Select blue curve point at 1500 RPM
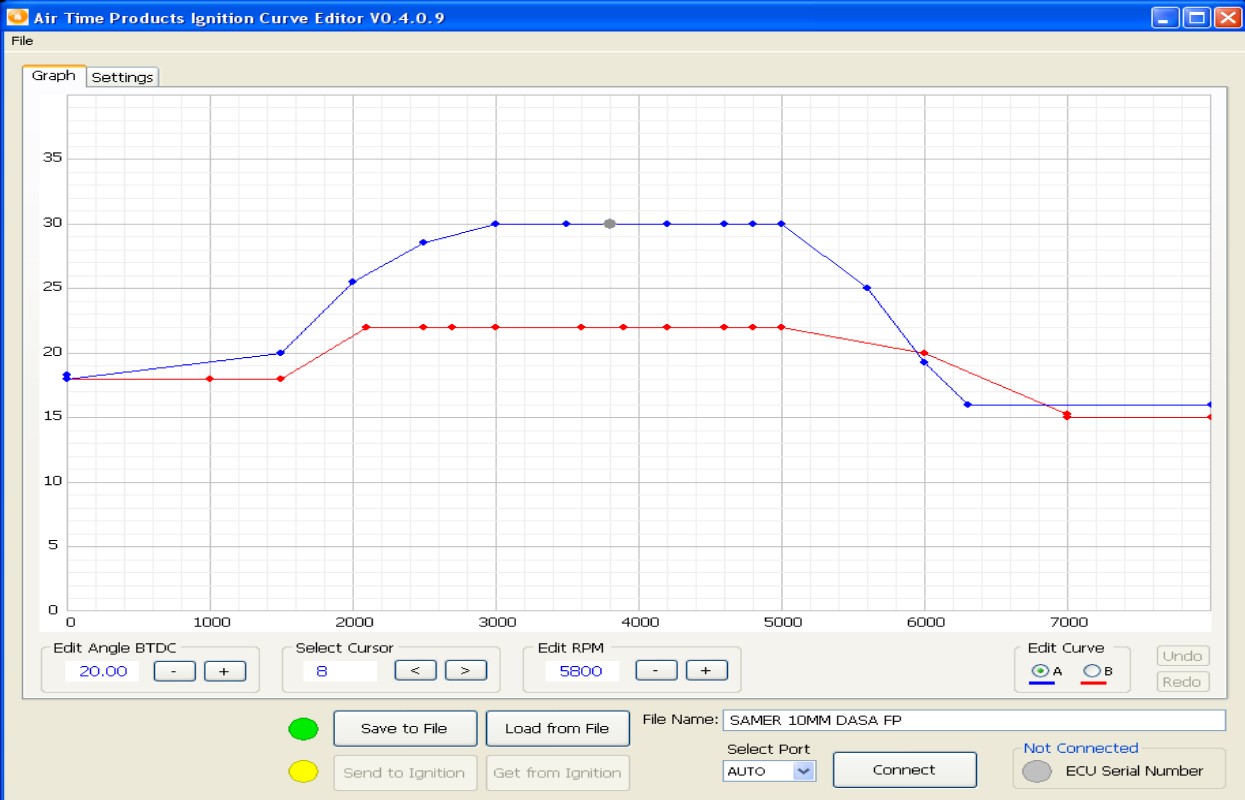This screenshot has height=800, width=1245. tap(281, 353)
